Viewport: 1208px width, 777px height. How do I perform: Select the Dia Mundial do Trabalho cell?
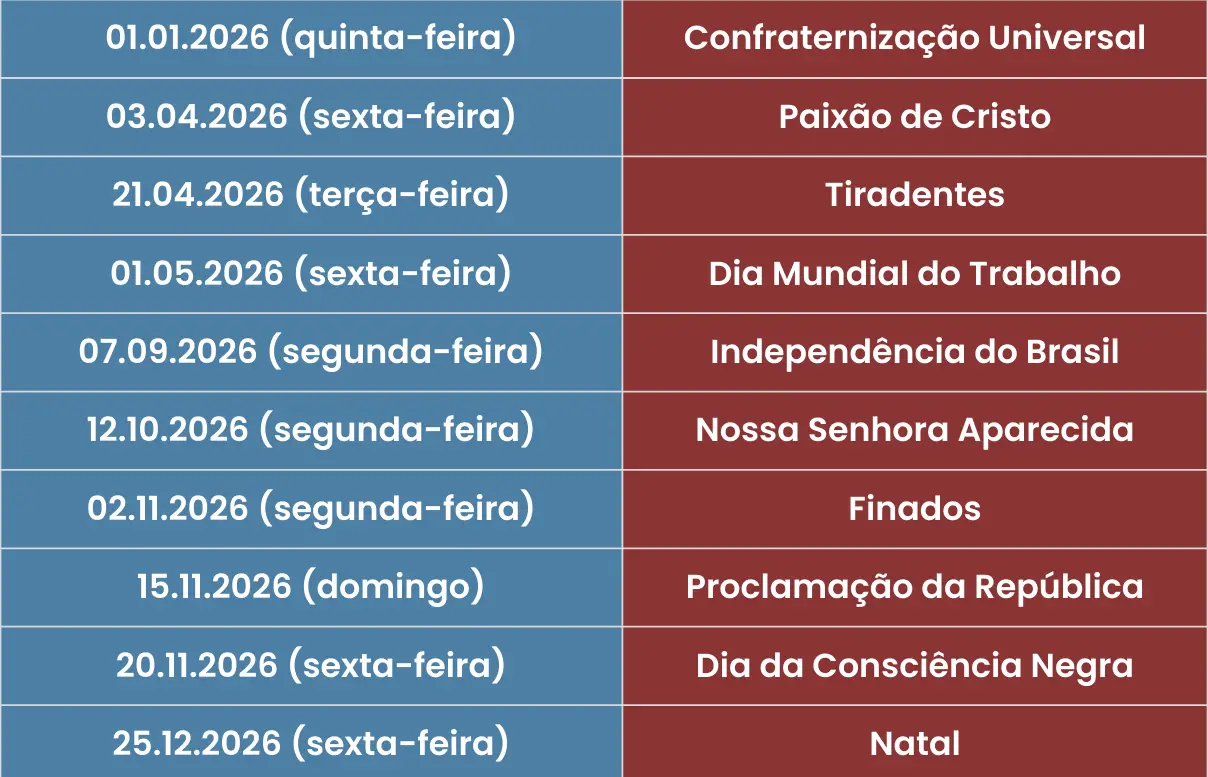click(x=914, y=273)
